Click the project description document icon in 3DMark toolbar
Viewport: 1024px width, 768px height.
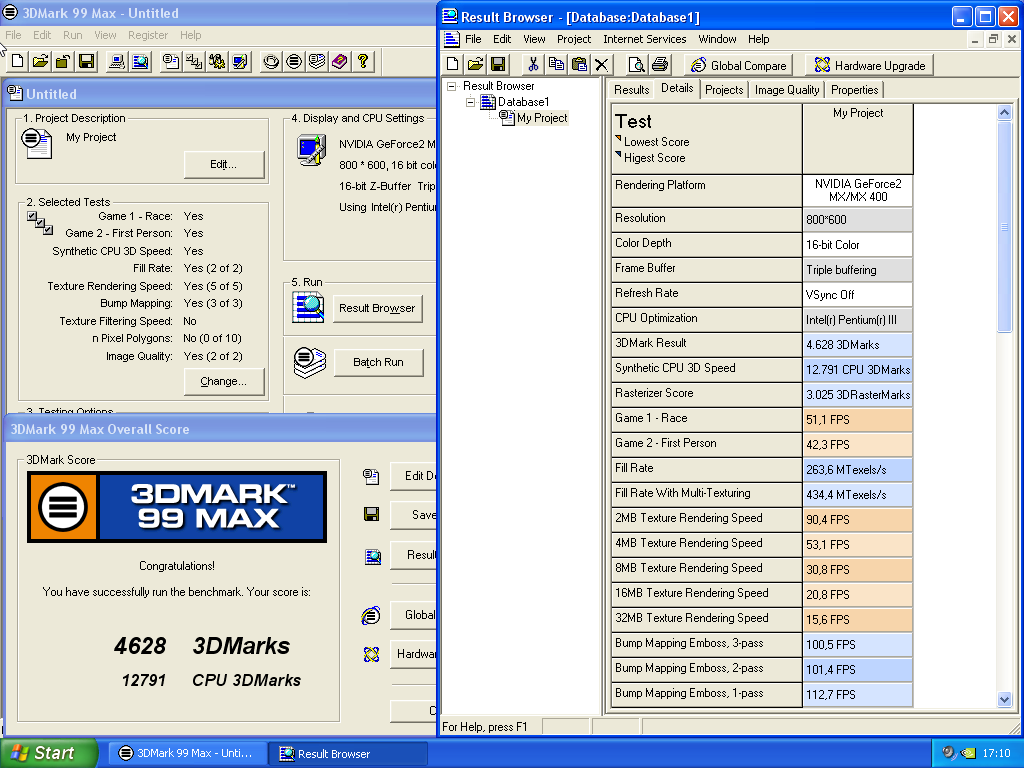pos(171,61)
